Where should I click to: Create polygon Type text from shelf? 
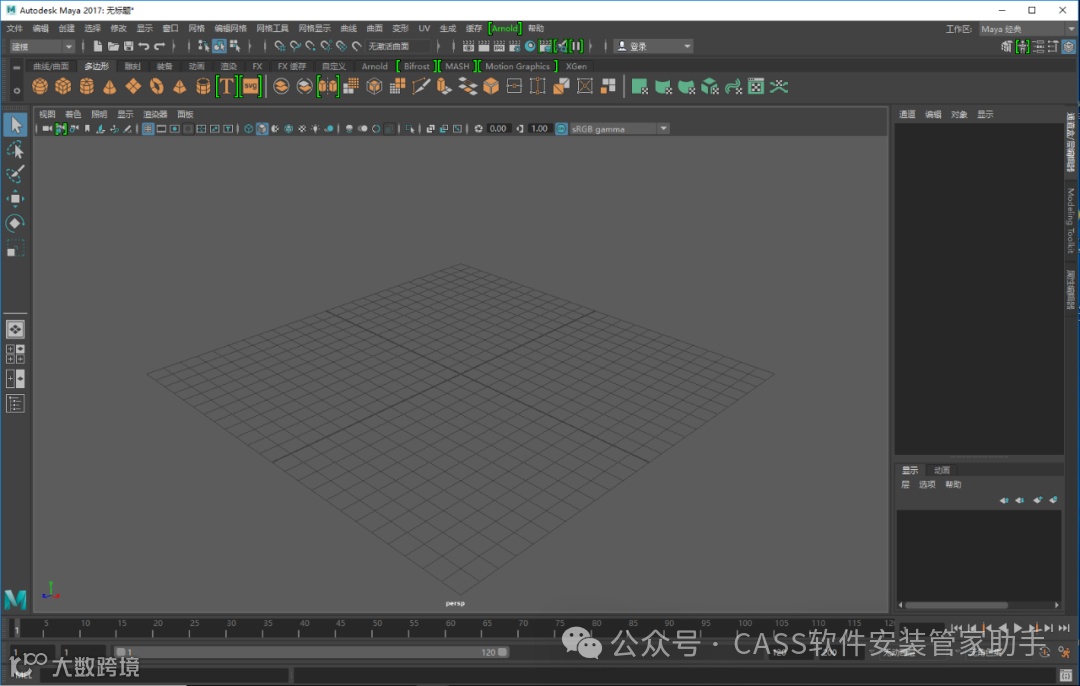pos(227,87)
